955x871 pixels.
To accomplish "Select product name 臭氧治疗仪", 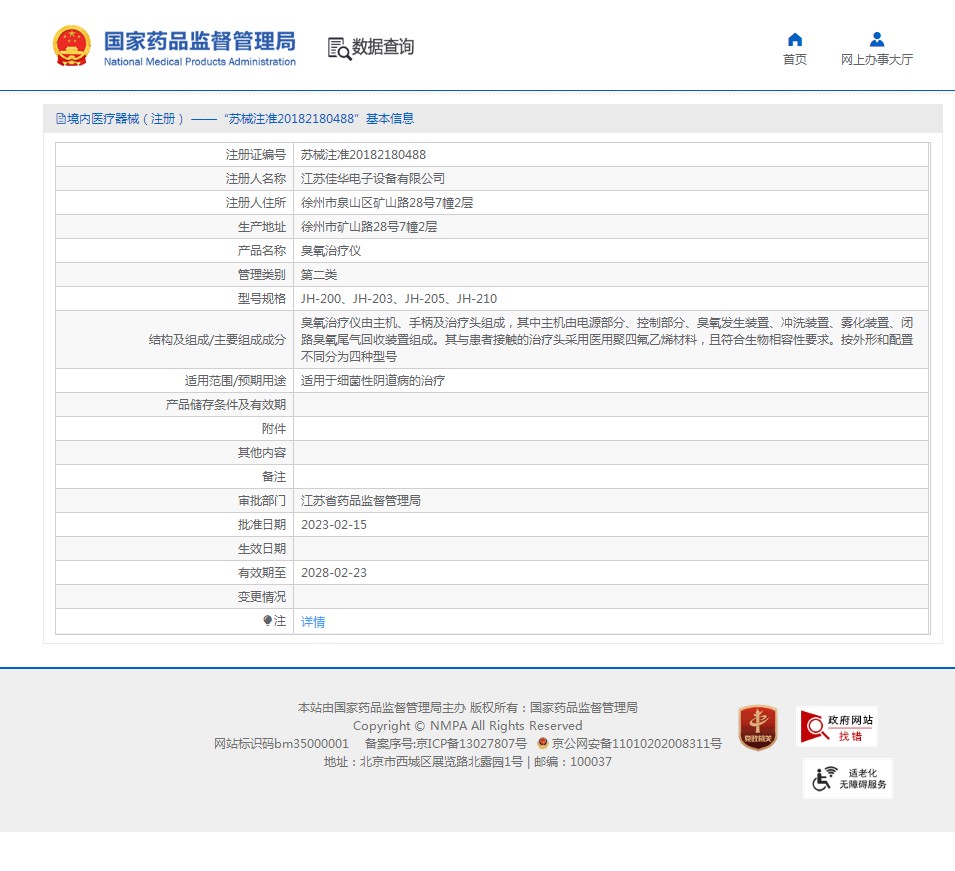I will [x=331, y=251].
